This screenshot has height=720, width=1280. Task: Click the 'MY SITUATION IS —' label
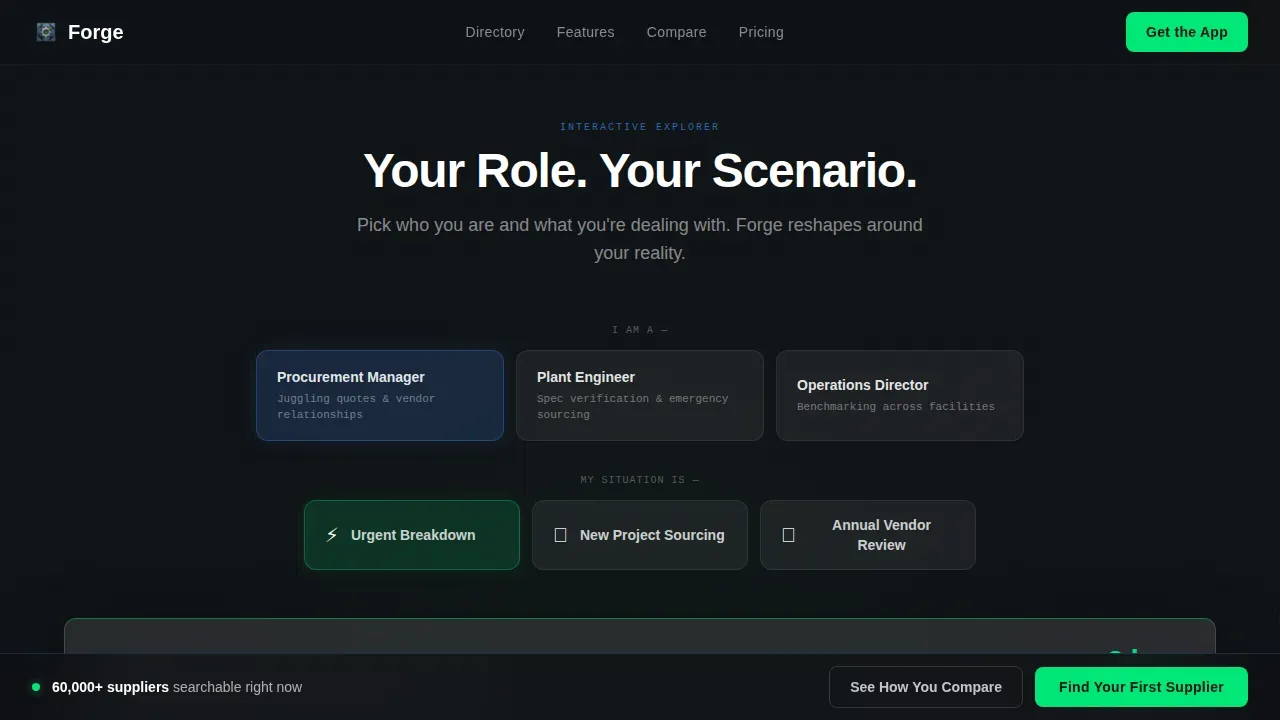[x=640, y=480]
